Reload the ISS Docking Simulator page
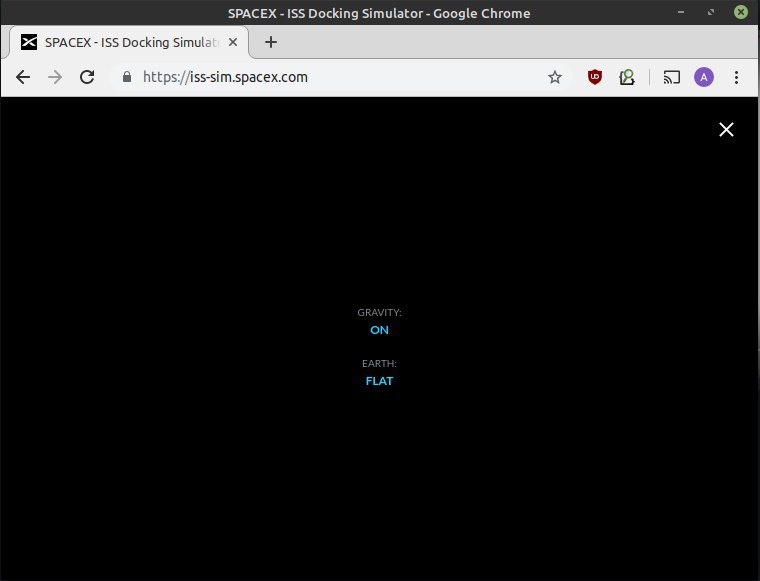 (x=87, y=77)
